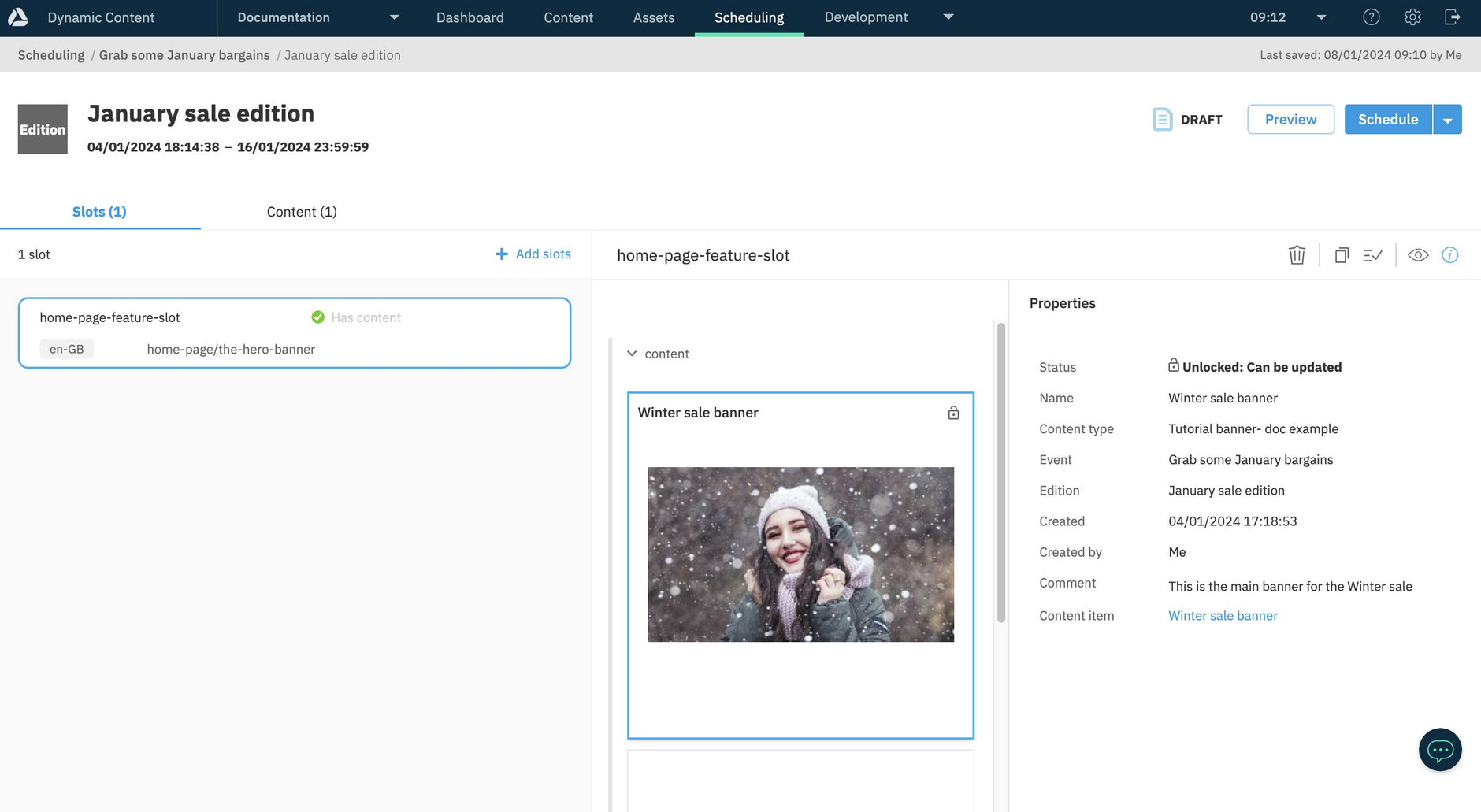Click the copy slot icon

click(1342, 255)
